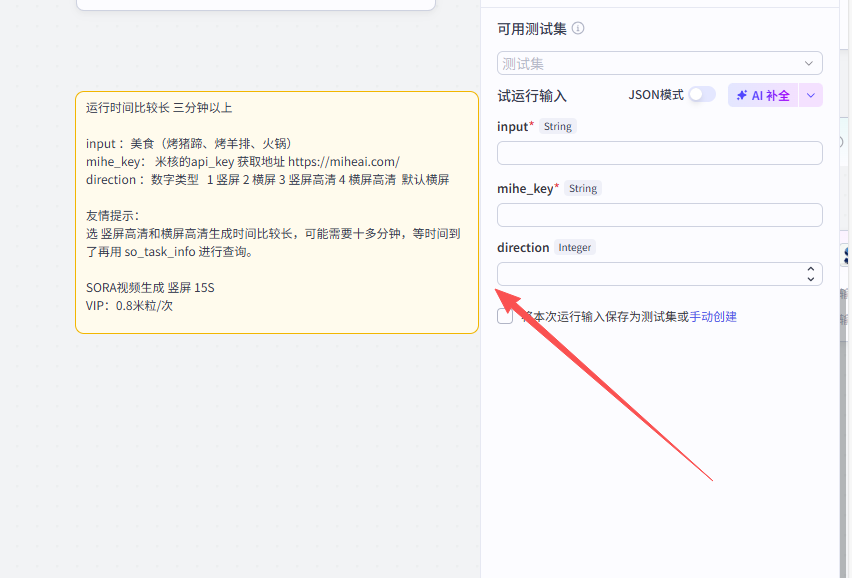Click the AI 补全 button

[x=763, y=95]
